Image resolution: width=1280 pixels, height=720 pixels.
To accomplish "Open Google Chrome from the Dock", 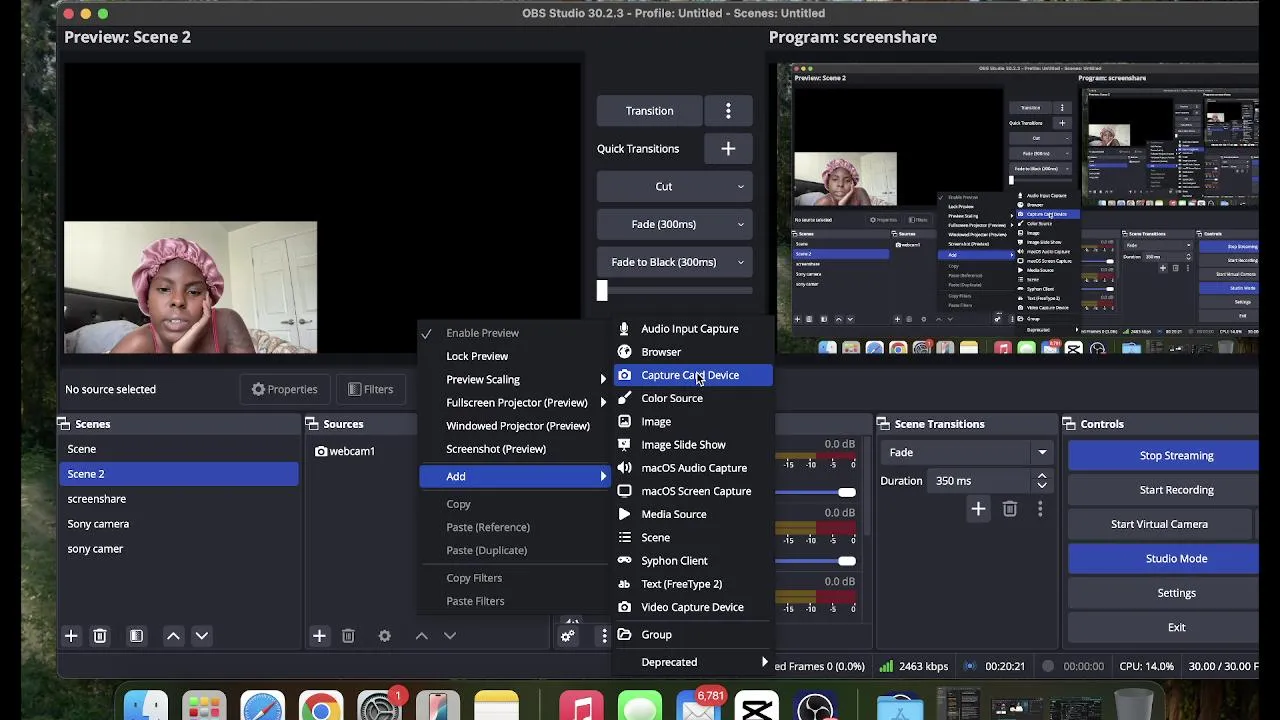I will click(x=321, y=708).
